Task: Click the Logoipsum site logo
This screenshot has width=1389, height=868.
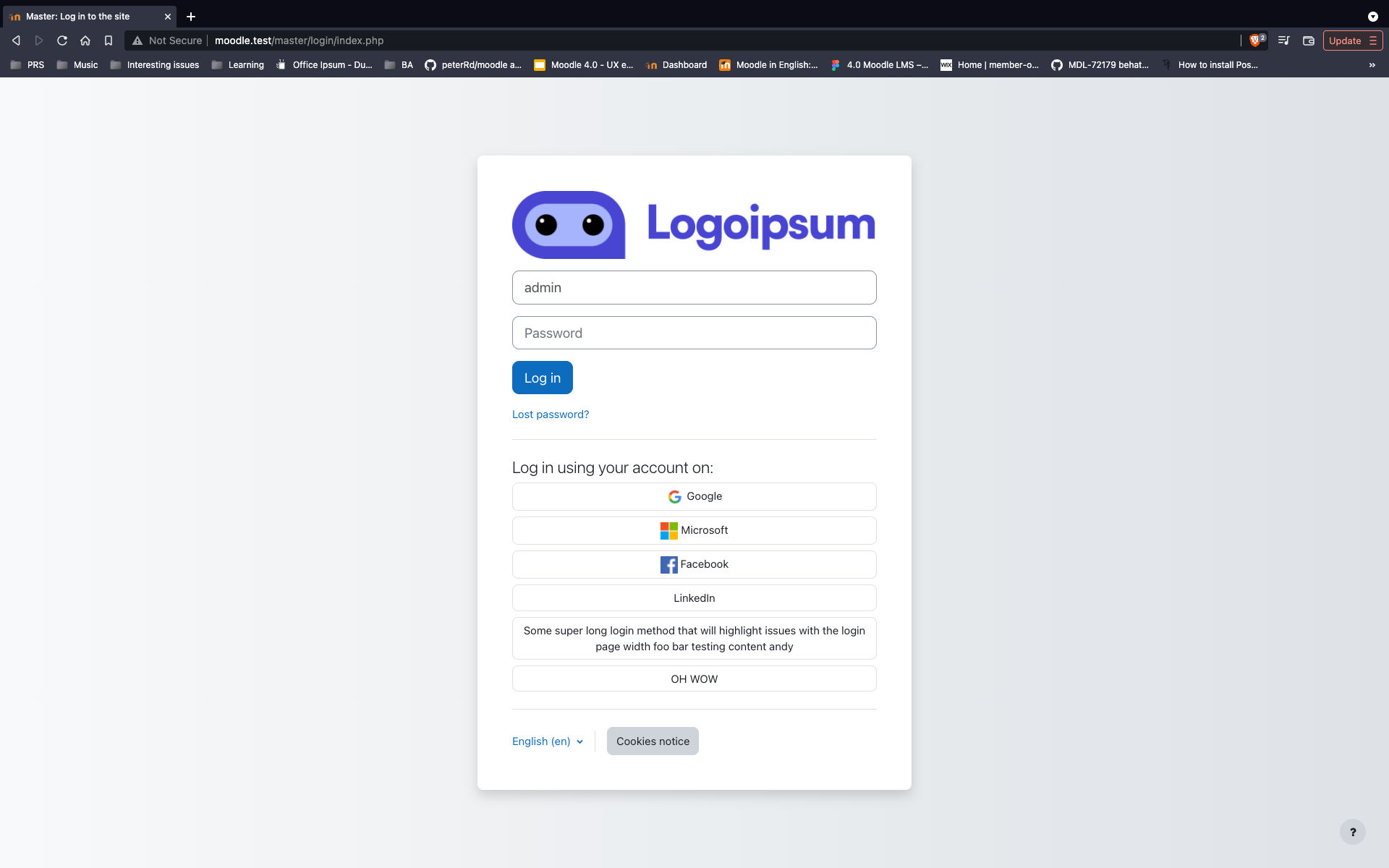Action: (x=694, y=224)
